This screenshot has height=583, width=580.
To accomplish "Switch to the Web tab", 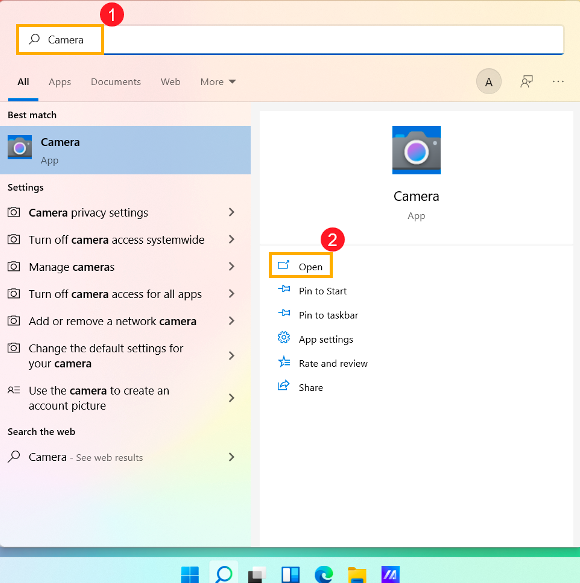I will [170, 82].
